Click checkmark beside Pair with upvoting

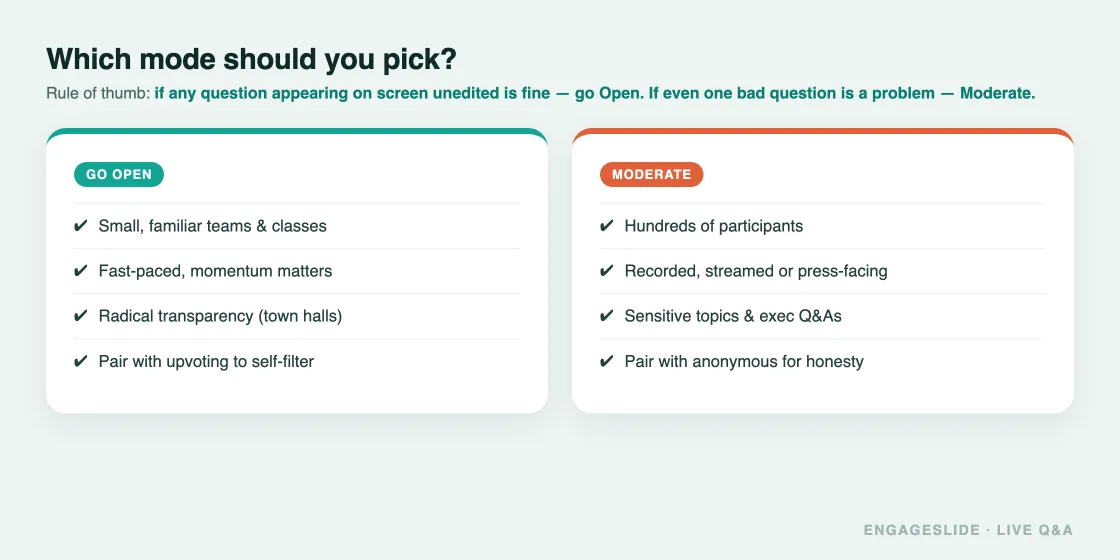[81, 361]
